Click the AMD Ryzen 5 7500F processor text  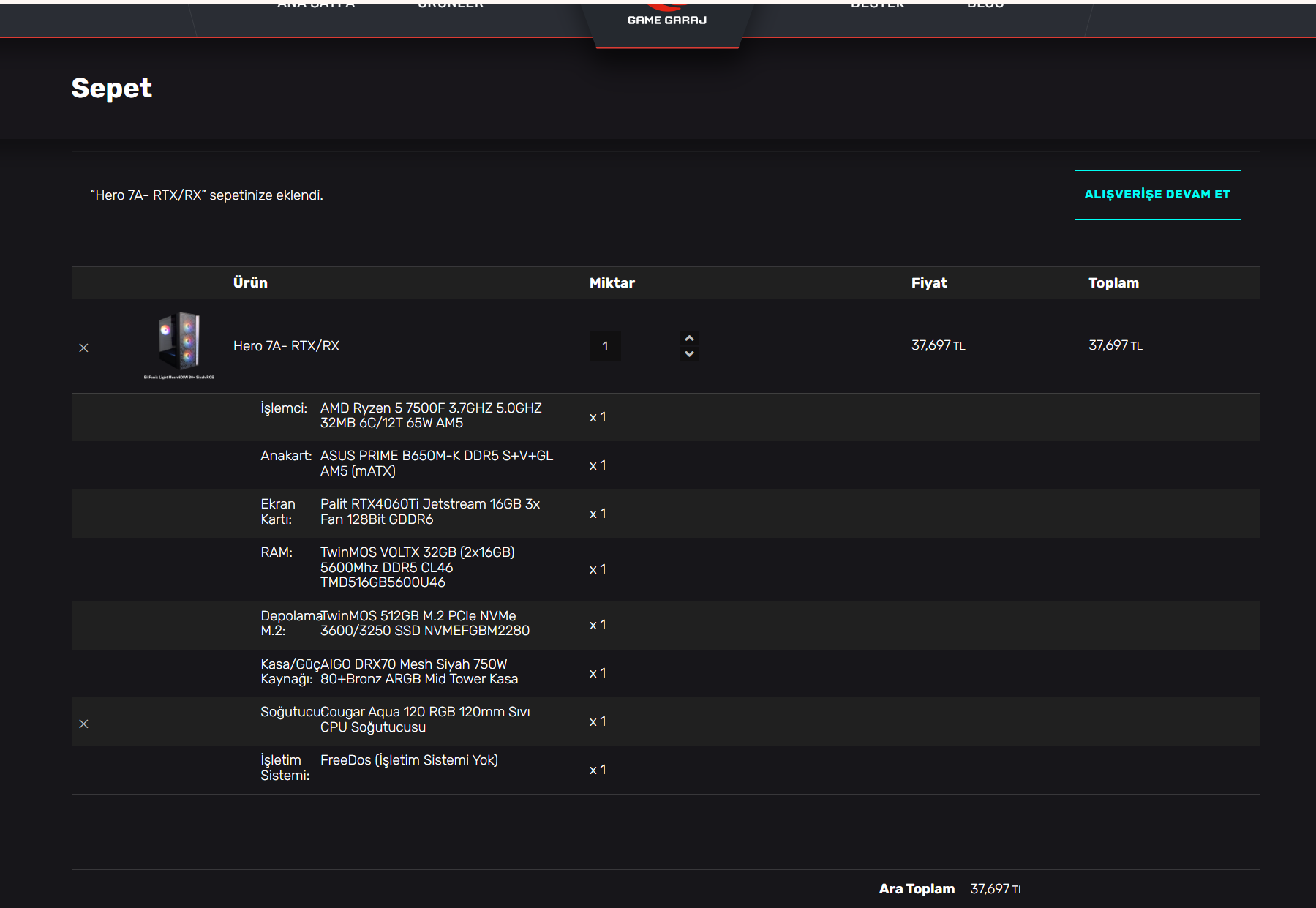pyautogui.click(x=431, y=416)
